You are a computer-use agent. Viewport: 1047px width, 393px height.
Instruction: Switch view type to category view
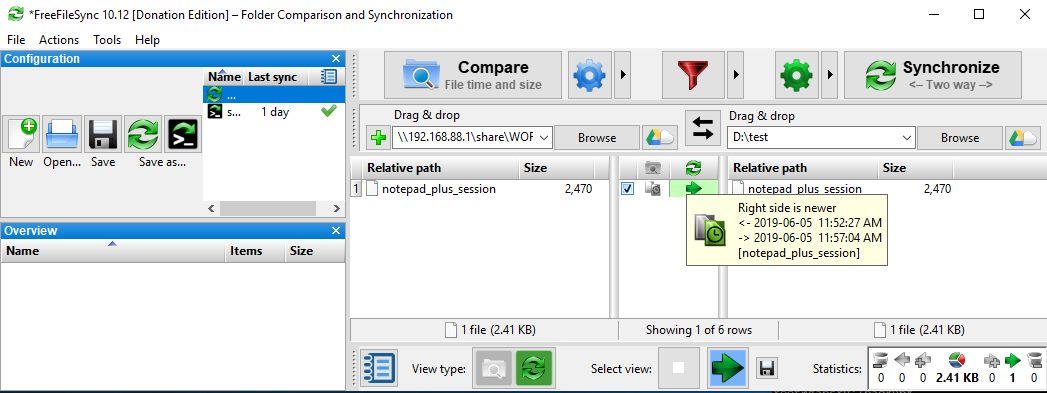pos(493,368)
